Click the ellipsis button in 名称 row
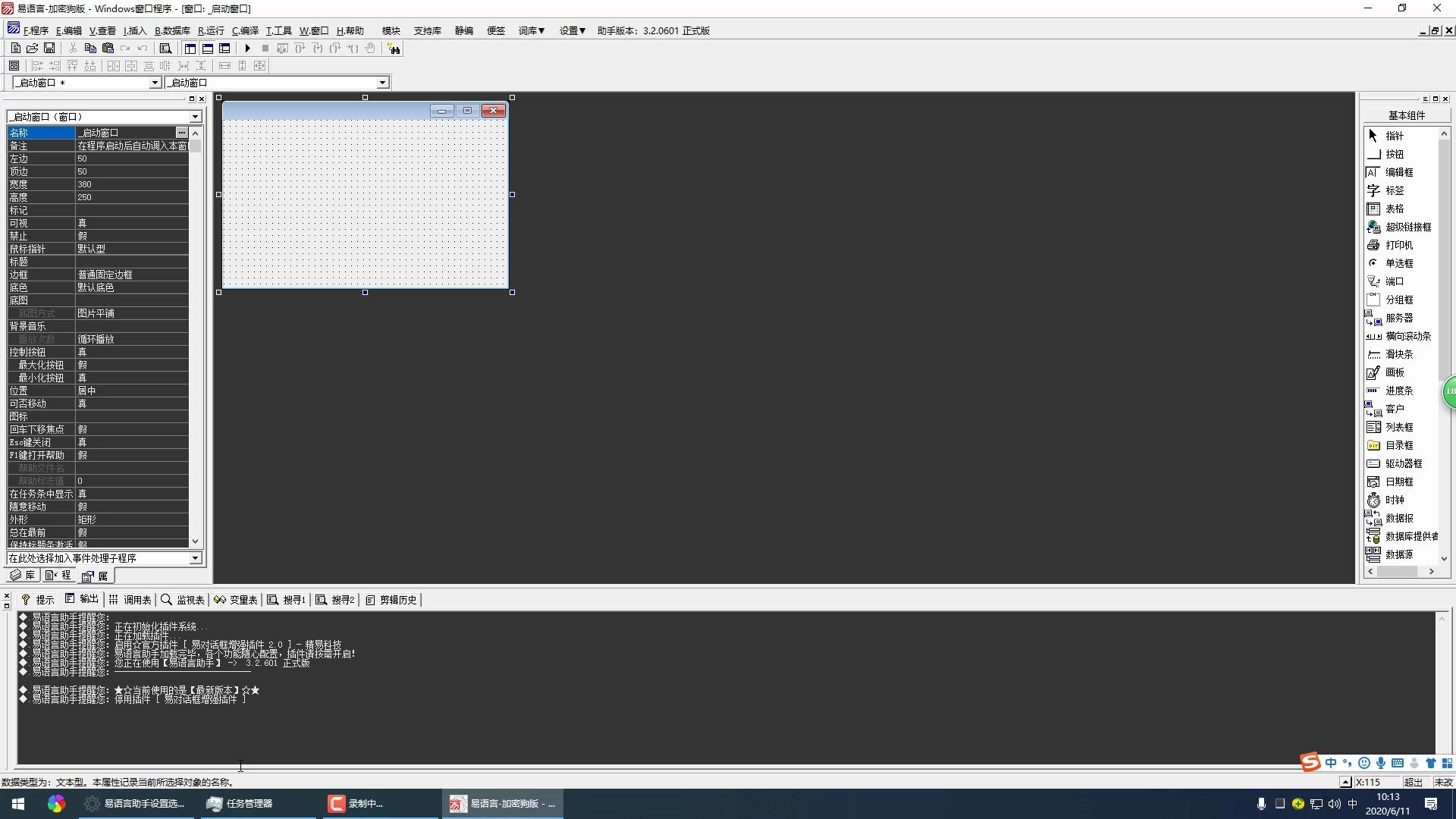The height and width of the screenshot is (819, 1456). (x=182, y=133)
